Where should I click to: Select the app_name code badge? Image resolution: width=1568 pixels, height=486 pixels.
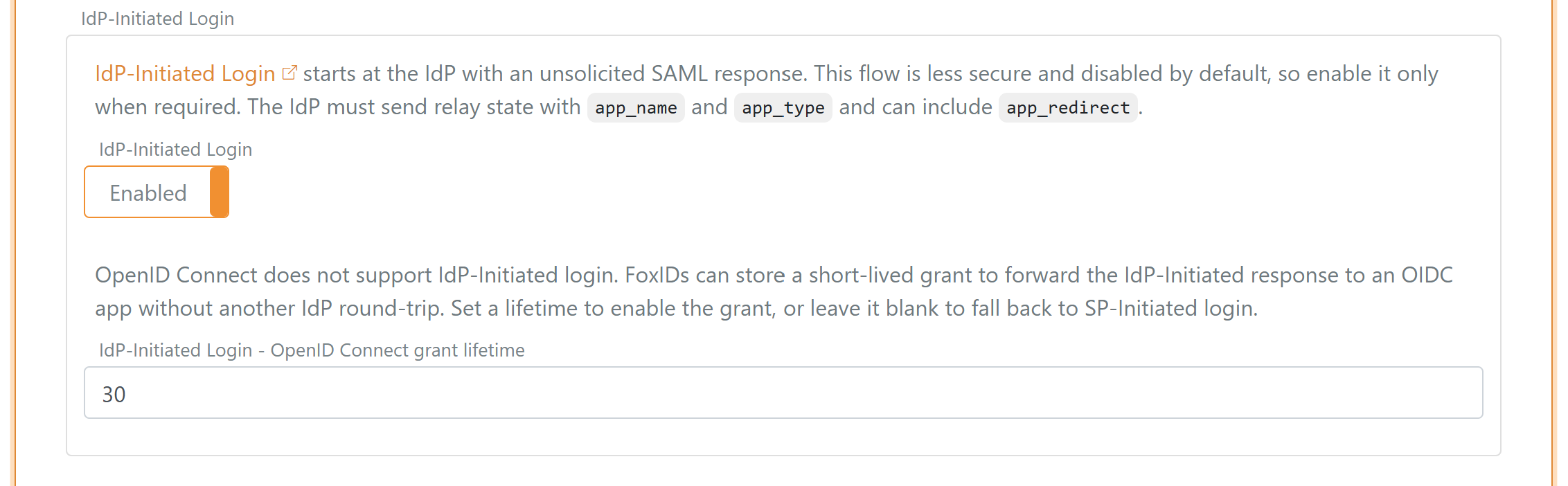[634, 107]
